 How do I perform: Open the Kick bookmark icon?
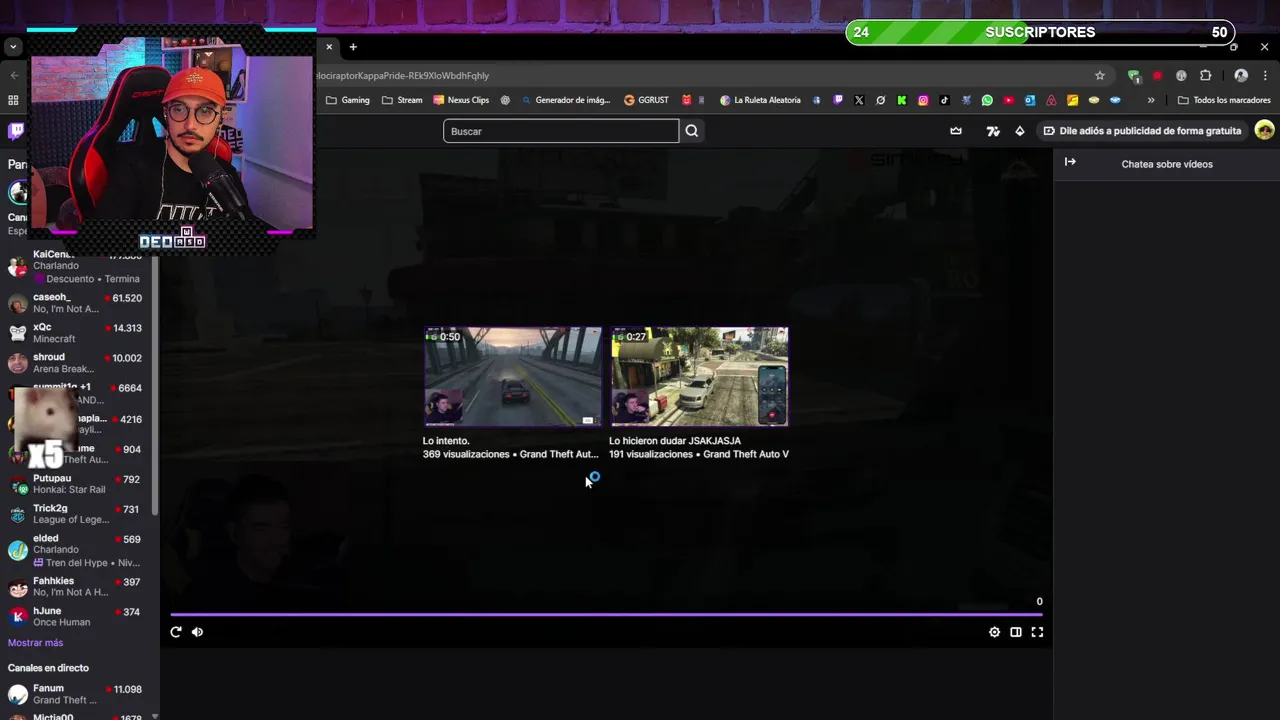tap(902, 100)
